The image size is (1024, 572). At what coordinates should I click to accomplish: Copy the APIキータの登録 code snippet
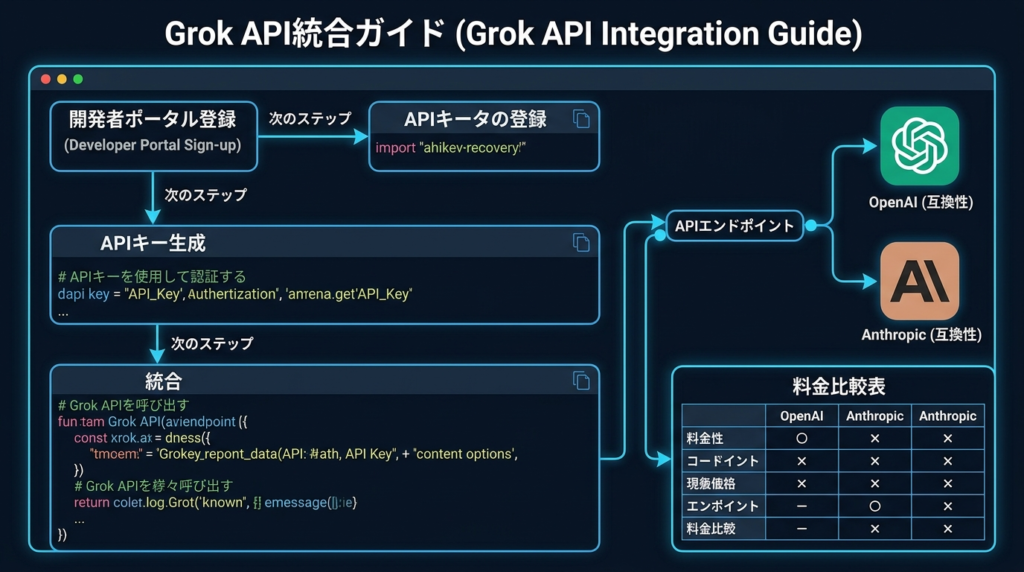coord(581,120)
